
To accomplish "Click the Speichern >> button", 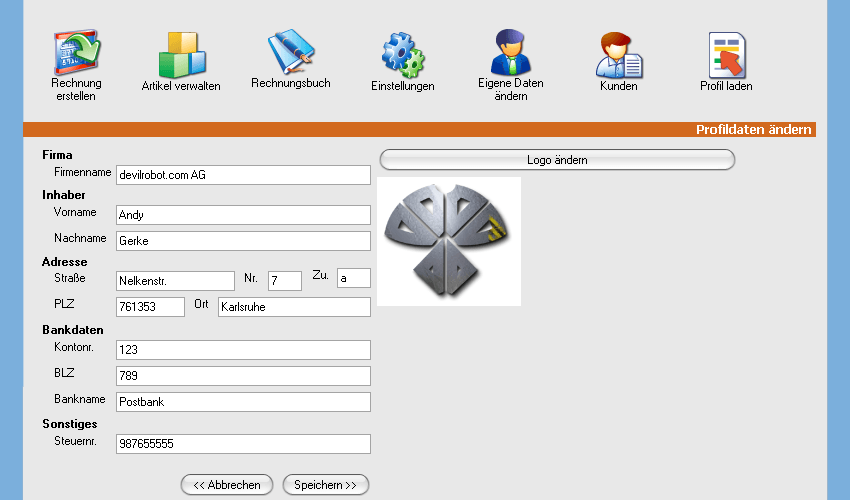I will [326, 485].
